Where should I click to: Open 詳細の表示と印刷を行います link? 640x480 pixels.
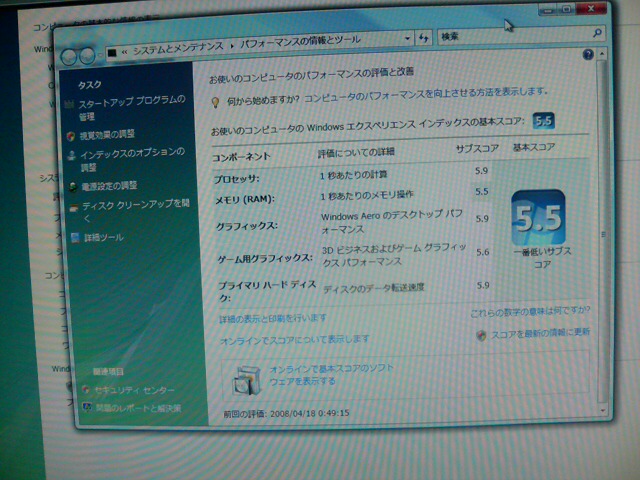point(273,318)
